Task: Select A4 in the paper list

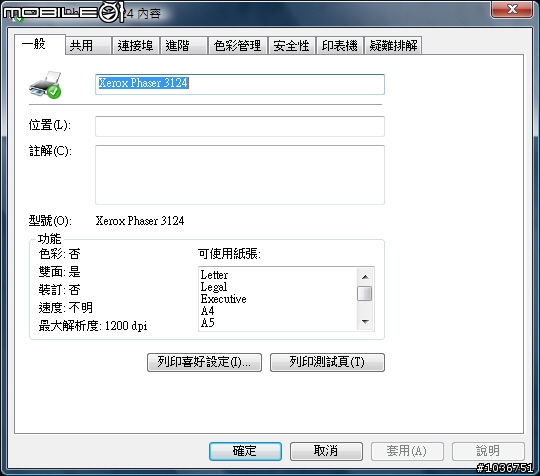Action: (x=208, y=311)
